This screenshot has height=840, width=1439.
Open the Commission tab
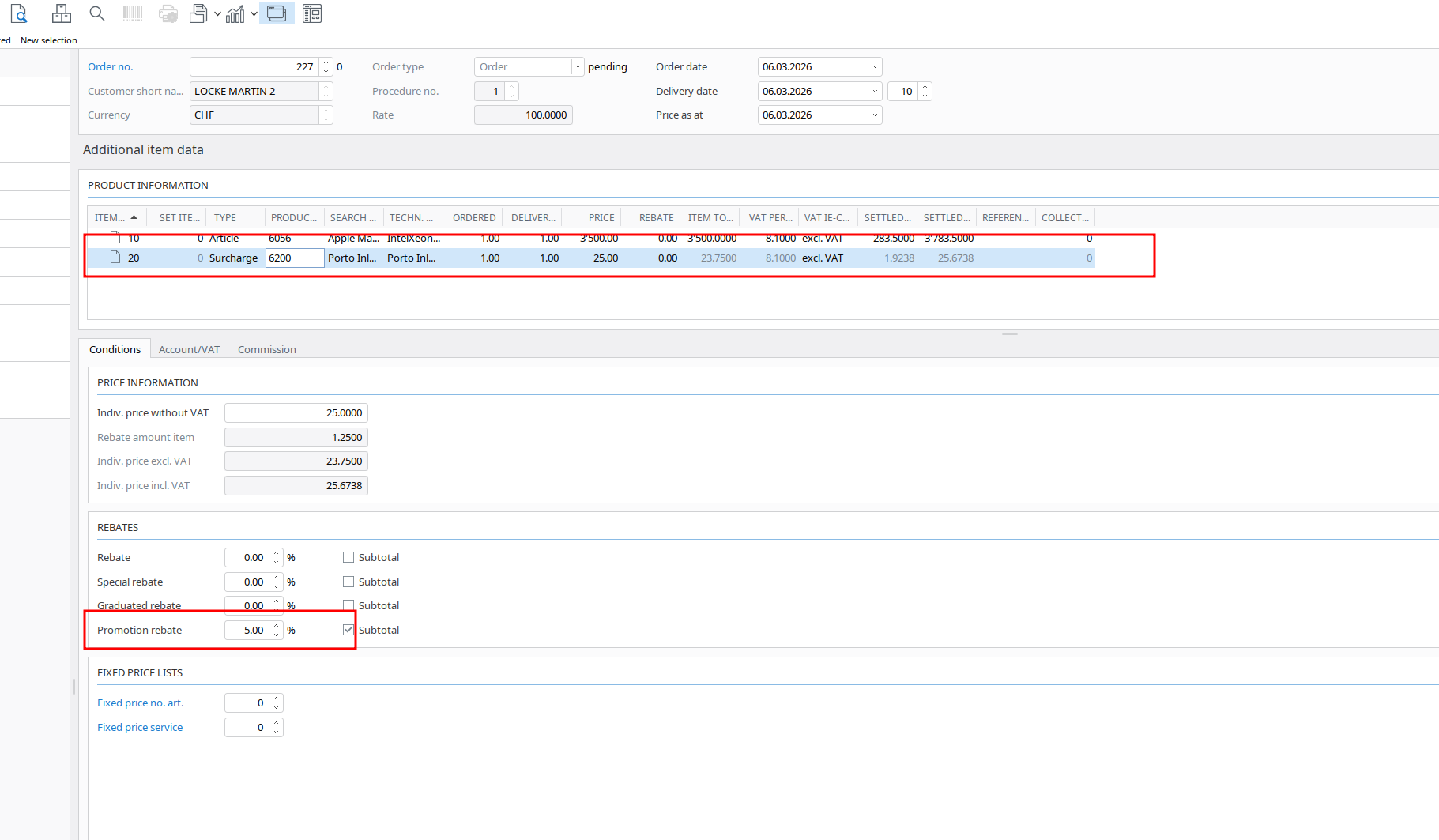click(266, 349)
